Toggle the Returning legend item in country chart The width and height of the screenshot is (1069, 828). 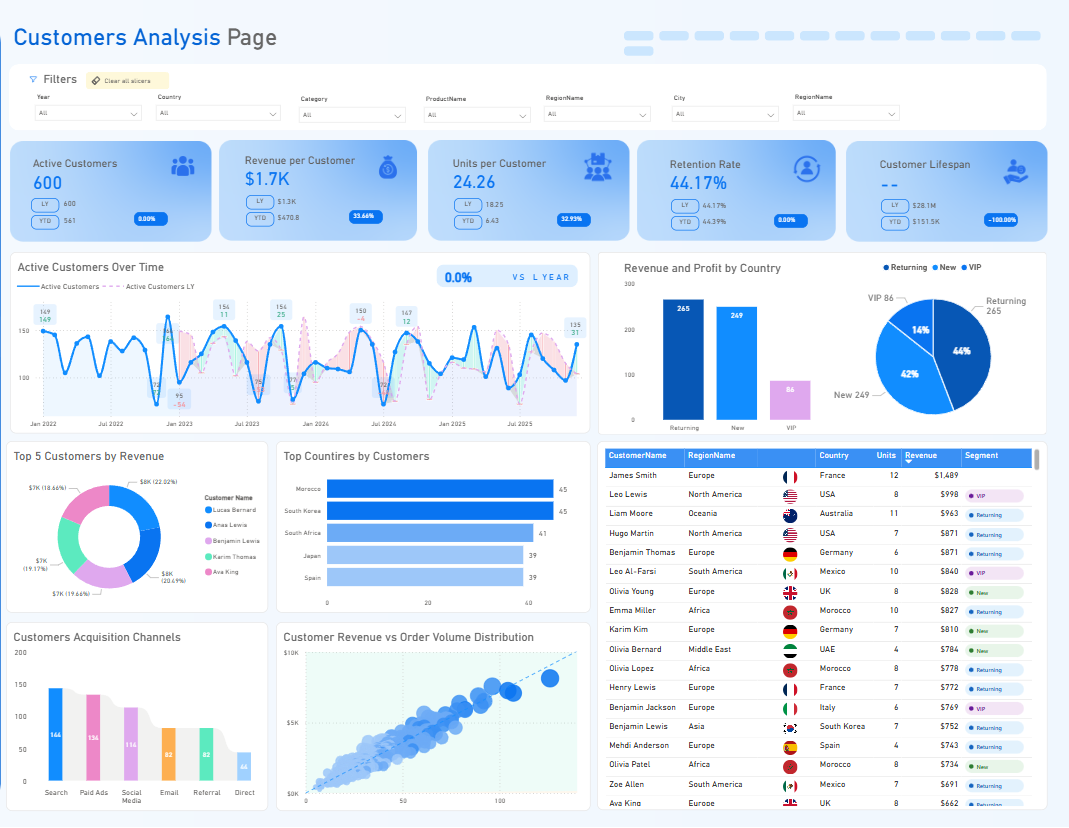click(x=905, y=268)
